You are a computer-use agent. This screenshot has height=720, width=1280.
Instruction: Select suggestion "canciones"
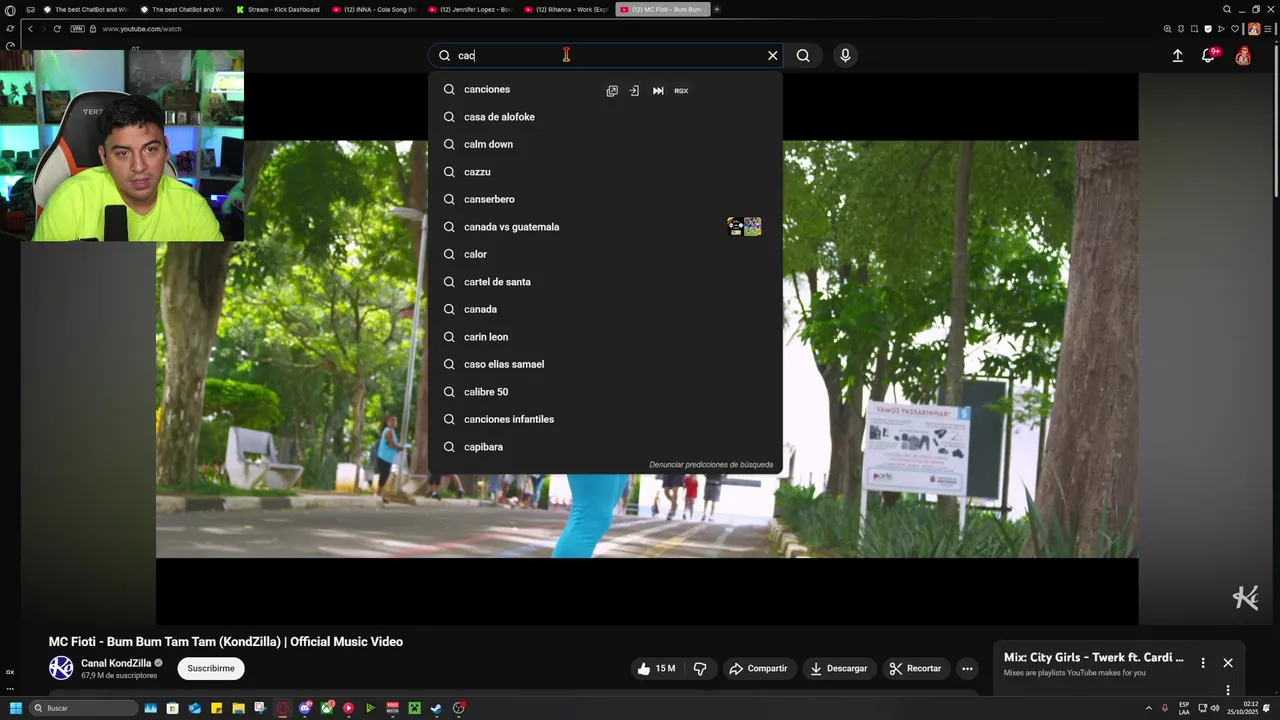tap(605, 90)
